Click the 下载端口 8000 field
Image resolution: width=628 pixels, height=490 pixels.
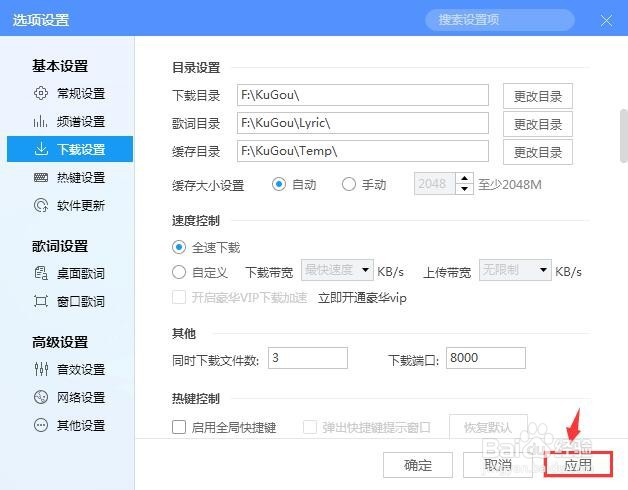(x=485, y=358)
